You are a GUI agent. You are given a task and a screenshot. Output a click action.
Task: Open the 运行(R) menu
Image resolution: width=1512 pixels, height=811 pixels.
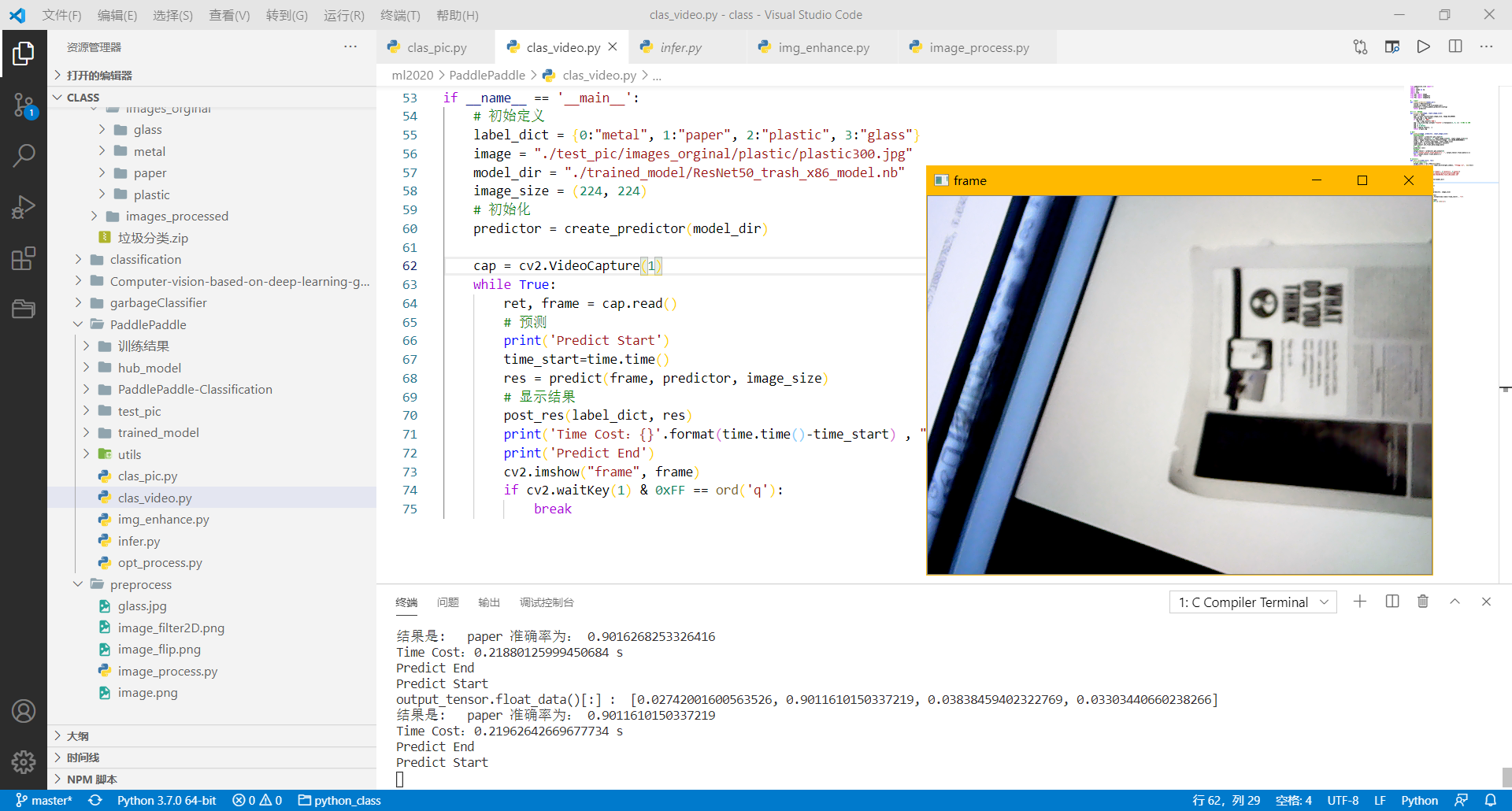click(344, 15)
